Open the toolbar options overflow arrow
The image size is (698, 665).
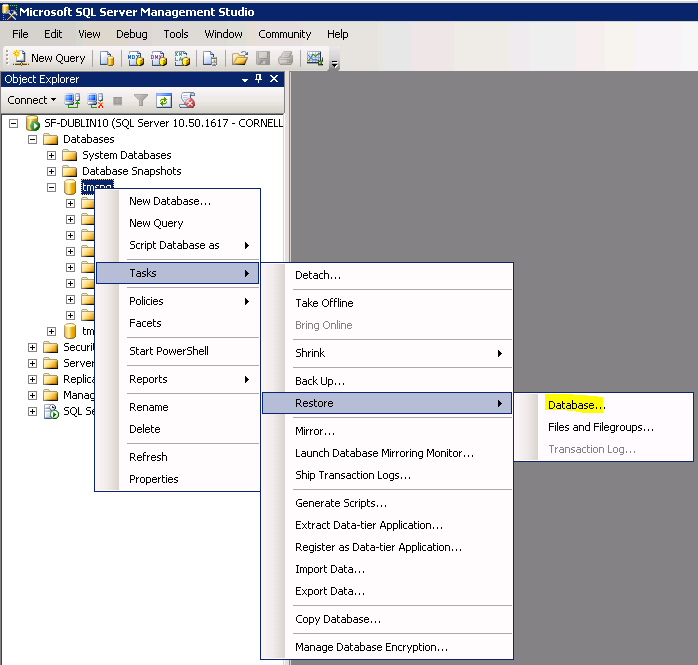[335, 64]
